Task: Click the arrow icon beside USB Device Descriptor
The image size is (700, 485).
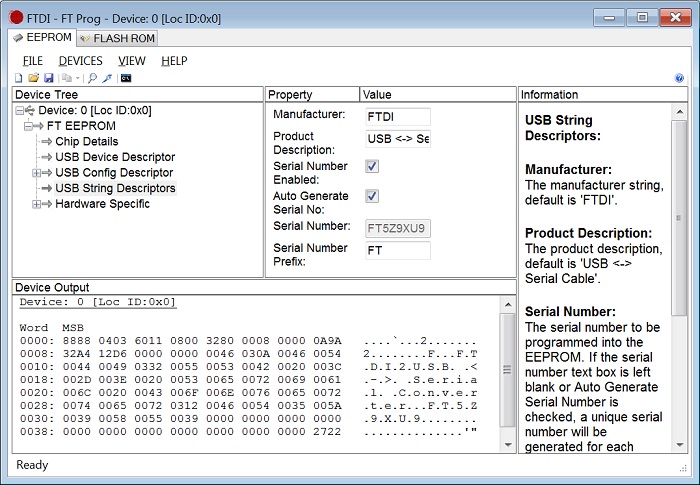Action: [46, 157]
